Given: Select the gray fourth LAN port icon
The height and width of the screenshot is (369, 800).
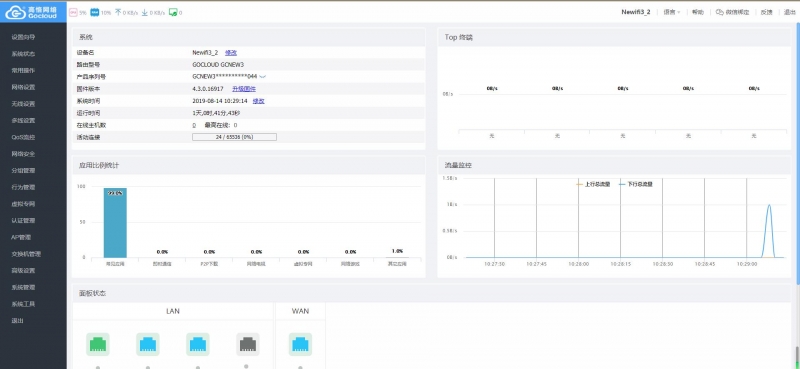Looking at the screenshot, I should pyautogui.click(x=247, y=345).
